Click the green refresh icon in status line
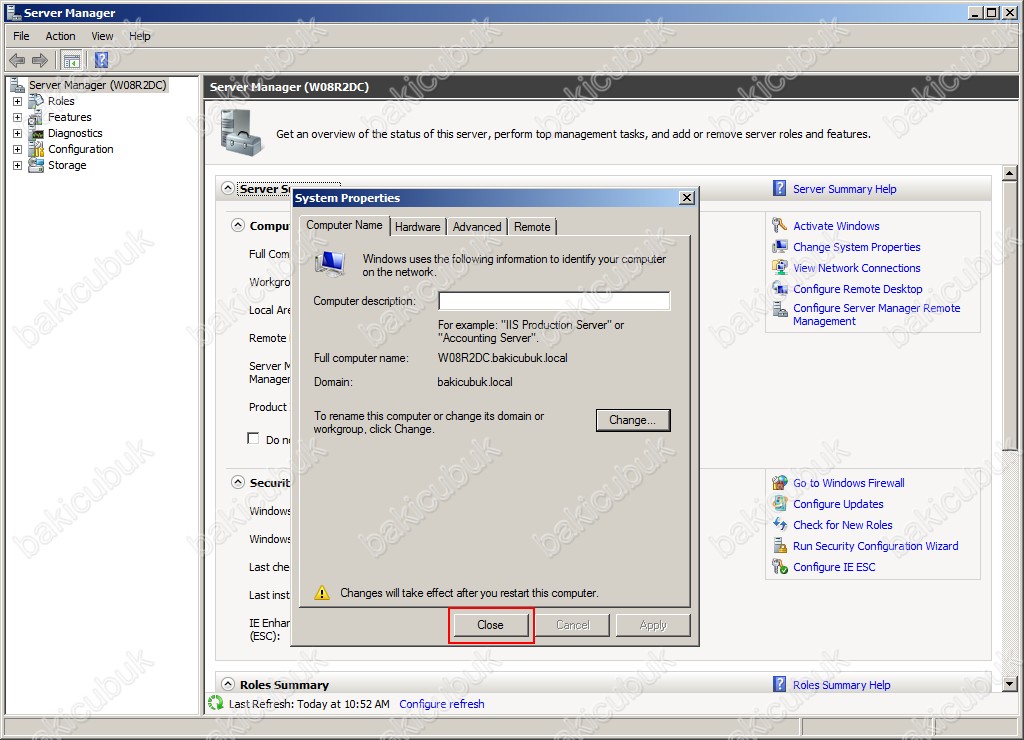 pos(216,703)
